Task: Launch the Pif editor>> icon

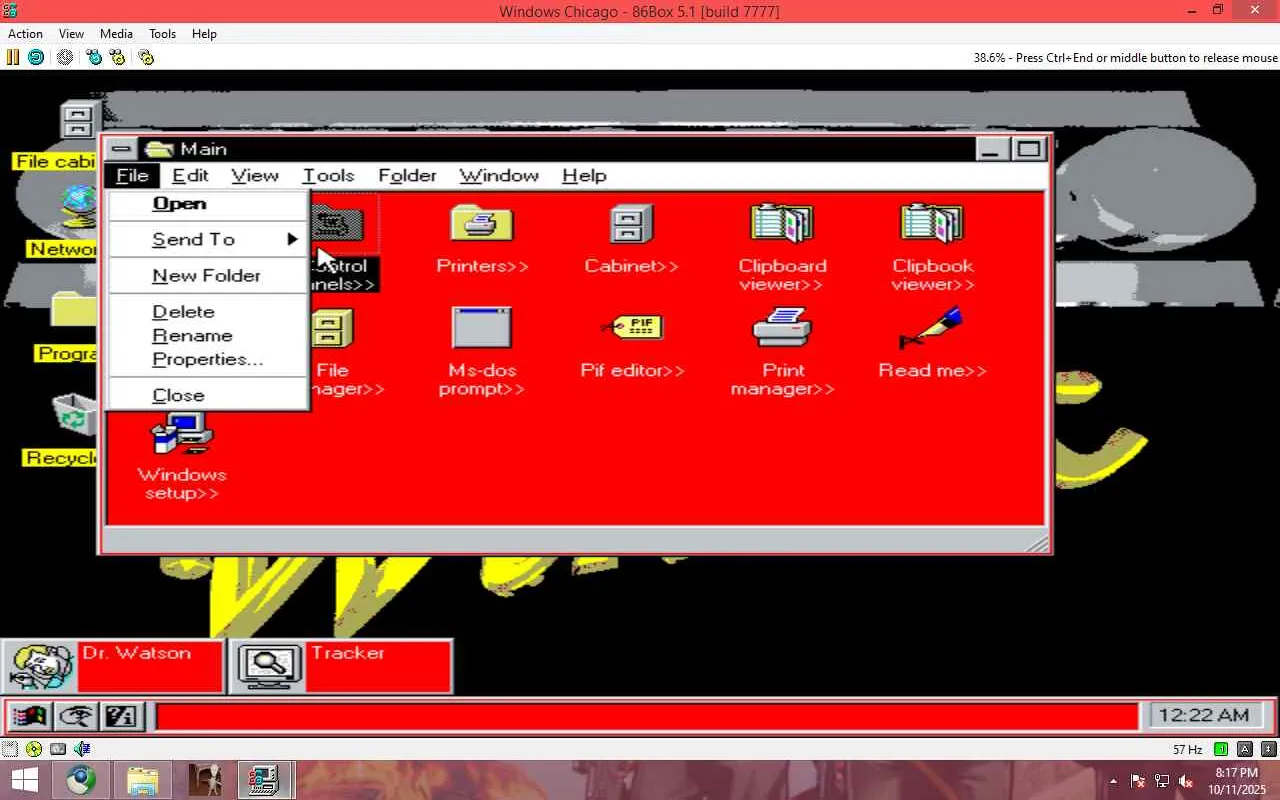Action: point(632,343)
